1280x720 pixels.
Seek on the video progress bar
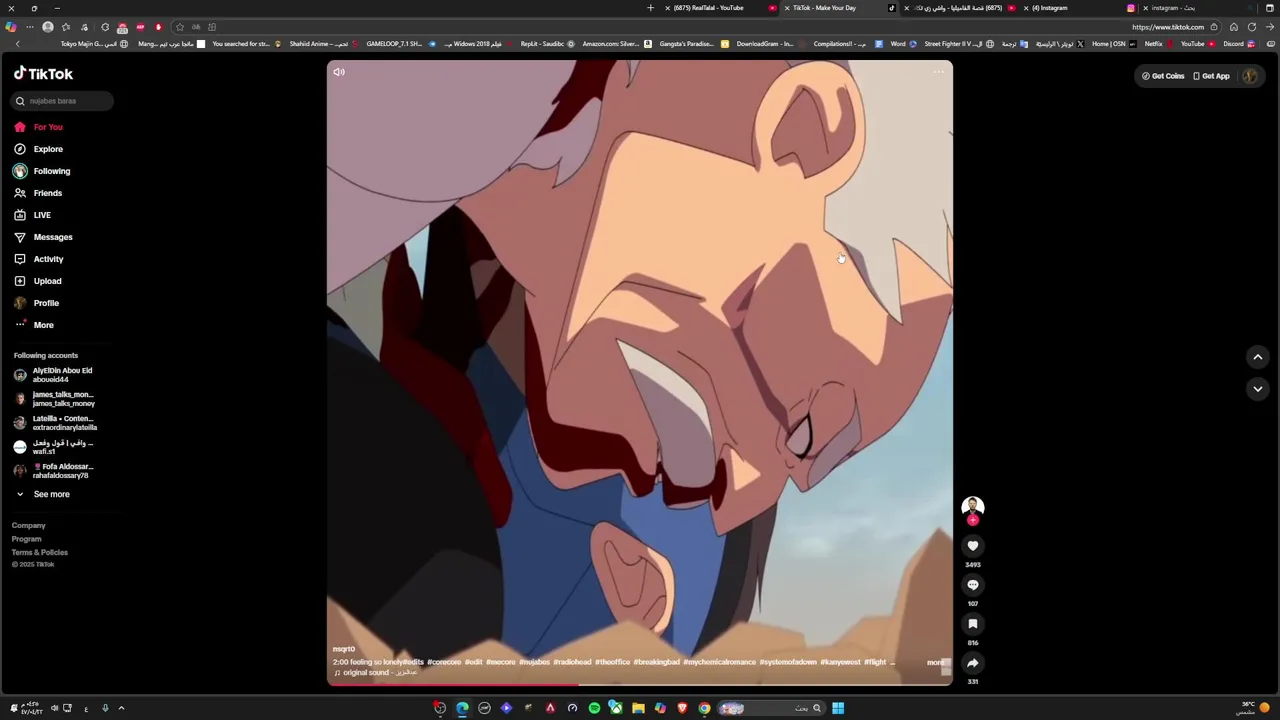(640, 685)
